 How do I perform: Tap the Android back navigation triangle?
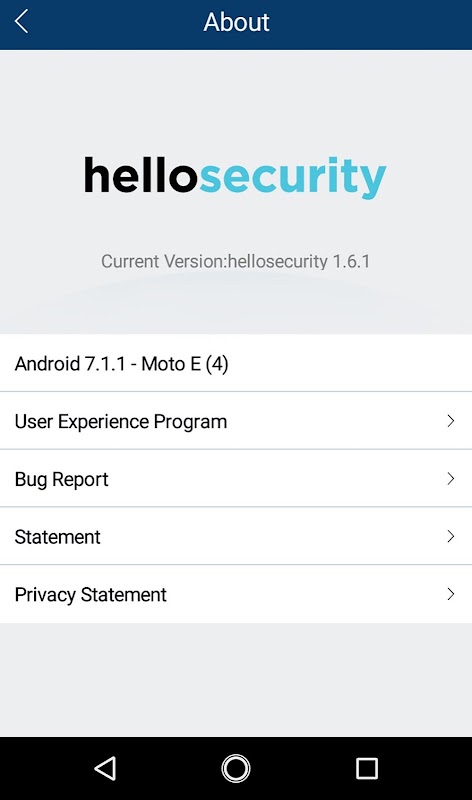106,768
